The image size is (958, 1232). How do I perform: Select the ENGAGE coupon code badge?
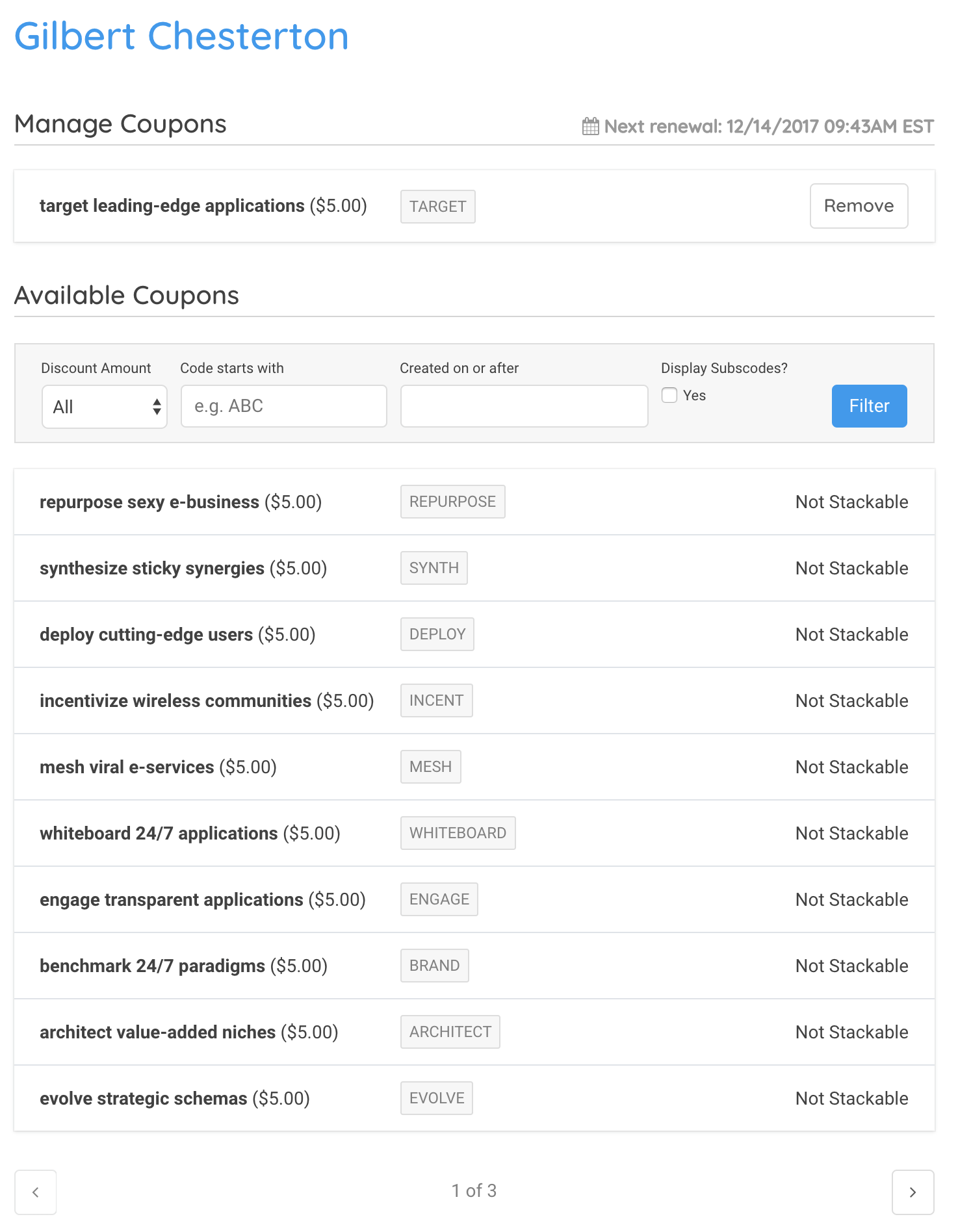[x=439, y=899]
